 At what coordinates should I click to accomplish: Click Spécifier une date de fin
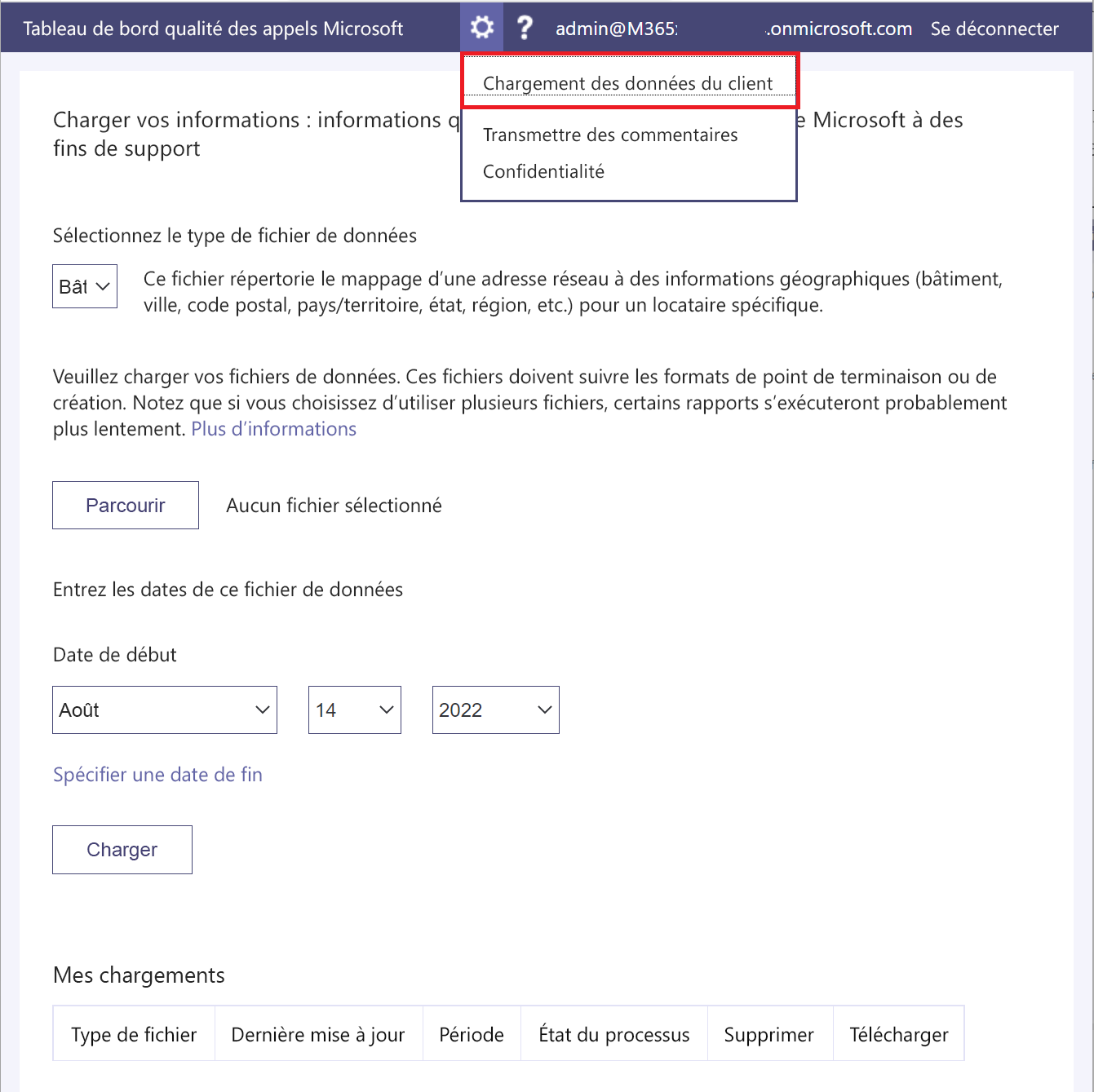pyautogui.click(x=157, y=775)
